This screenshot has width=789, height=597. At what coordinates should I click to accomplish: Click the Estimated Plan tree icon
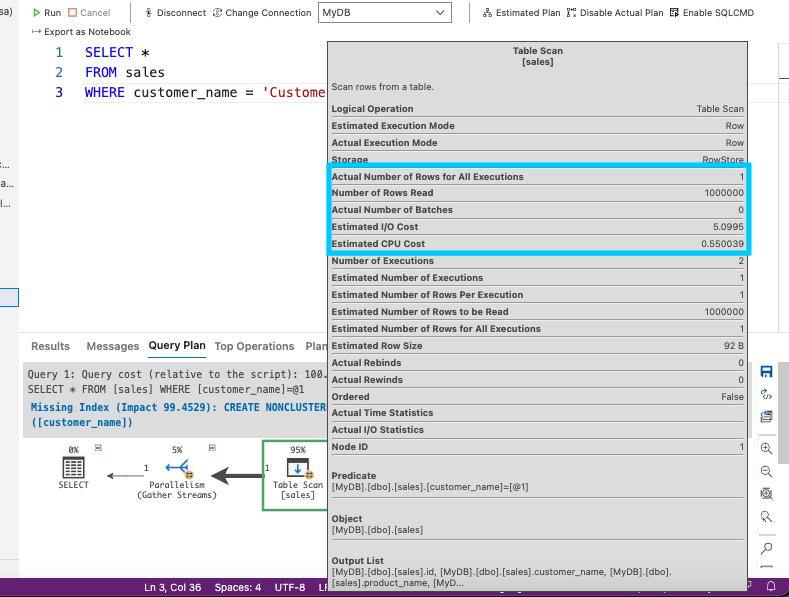click(487, 13)
